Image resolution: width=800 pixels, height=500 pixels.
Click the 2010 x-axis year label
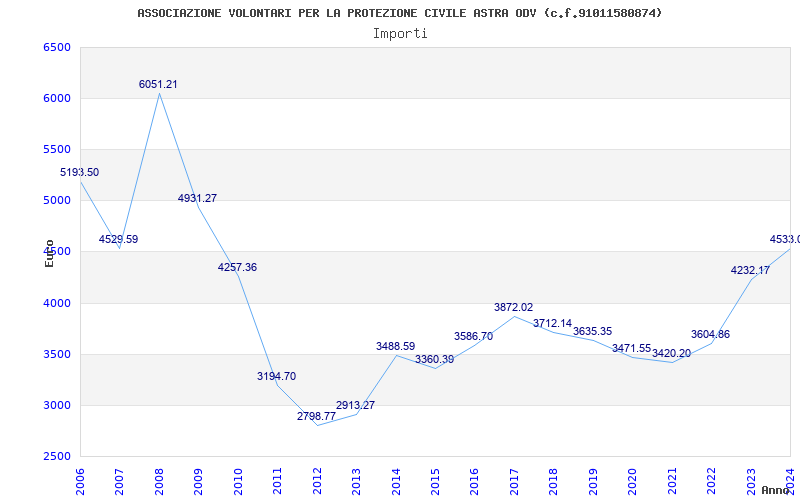tap(238, 481)
